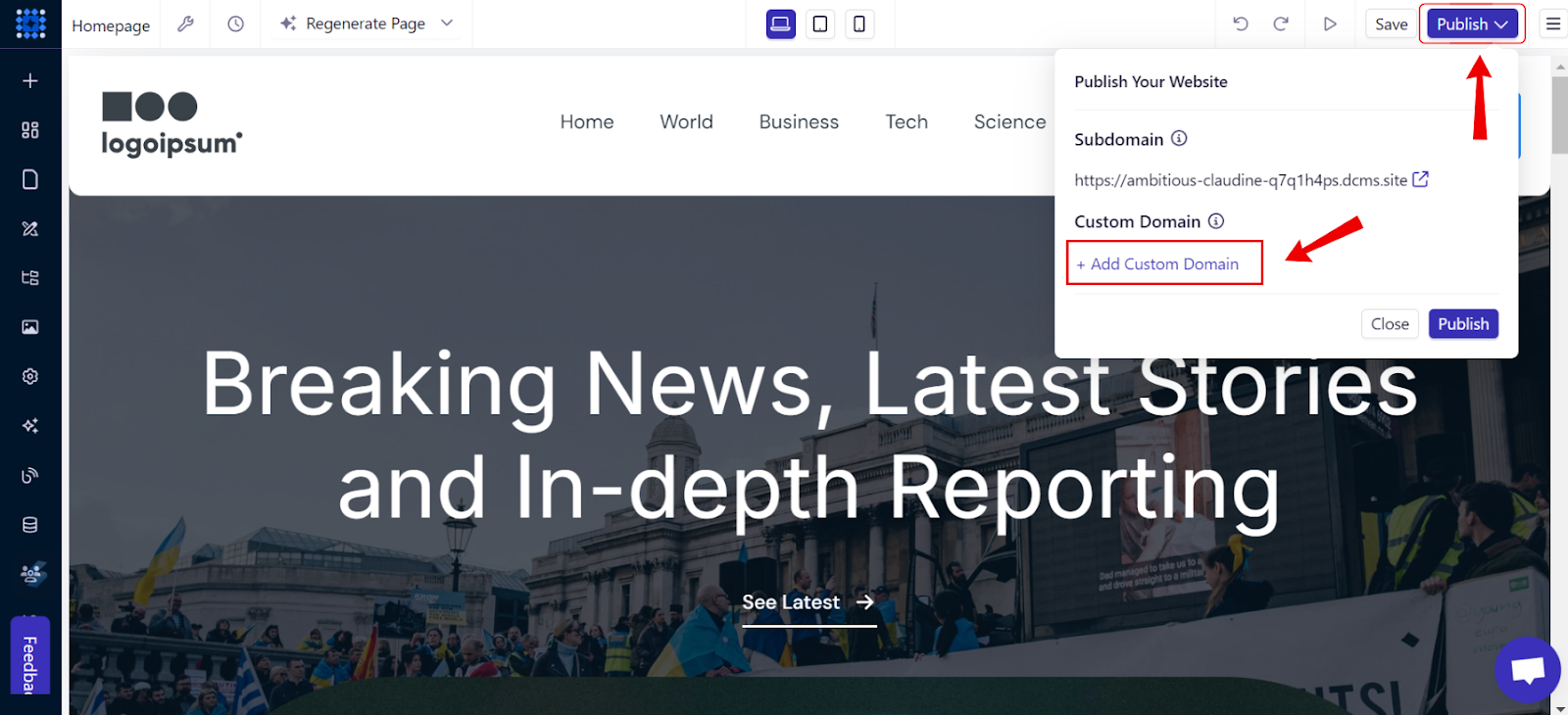Click Regenerate Page button
This screenshot has width=1568, height=715.
353,24
